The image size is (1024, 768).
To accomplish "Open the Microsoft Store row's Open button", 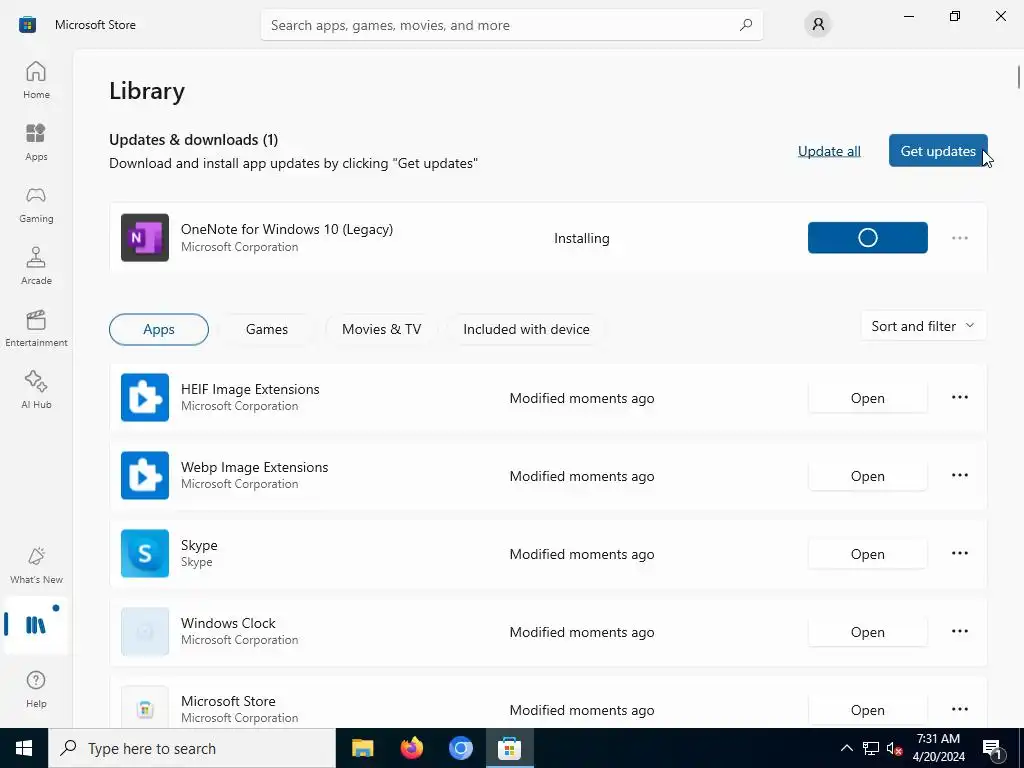I will pyautogui.click(x=867, y=710).
